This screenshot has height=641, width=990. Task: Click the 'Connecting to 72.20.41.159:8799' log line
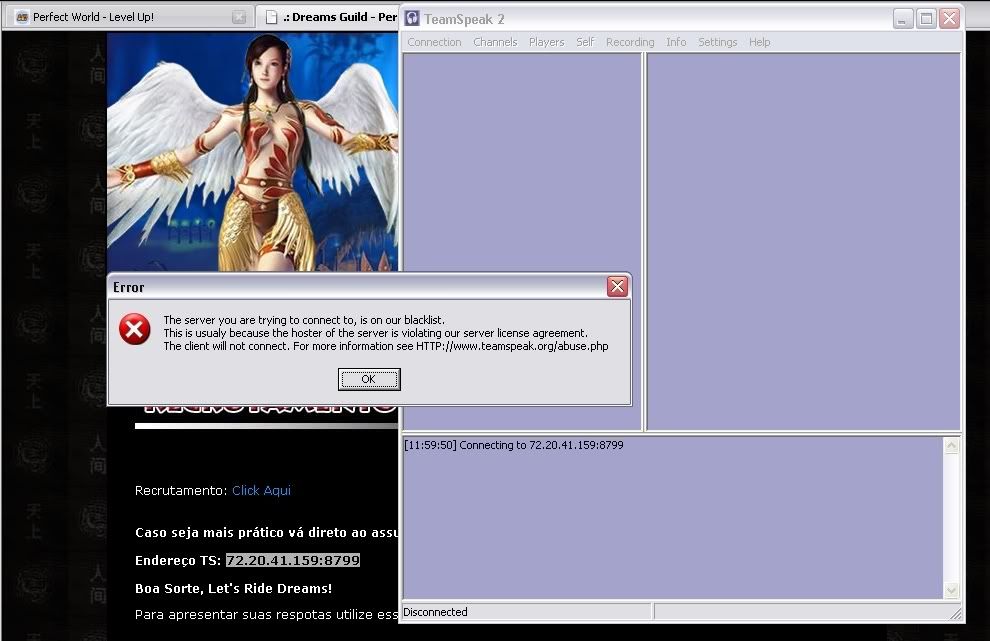[513, 445]
